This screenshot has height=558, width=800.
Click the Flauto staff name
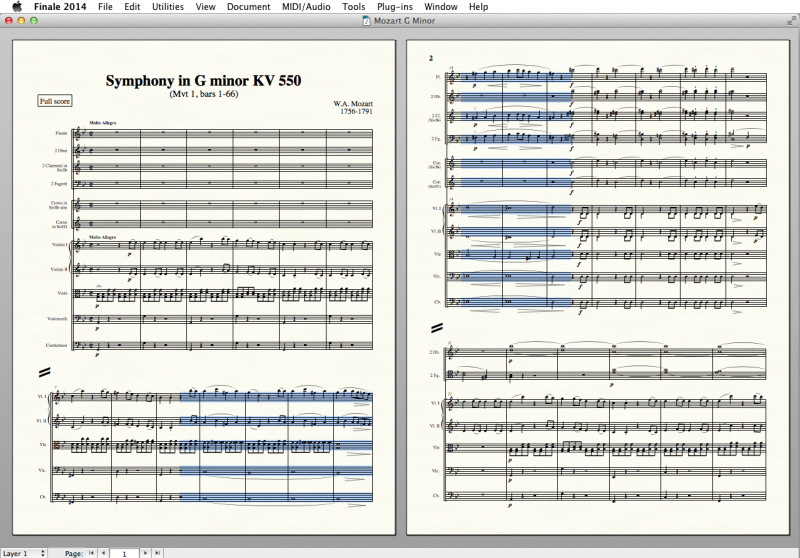click(x=61, y=133)
